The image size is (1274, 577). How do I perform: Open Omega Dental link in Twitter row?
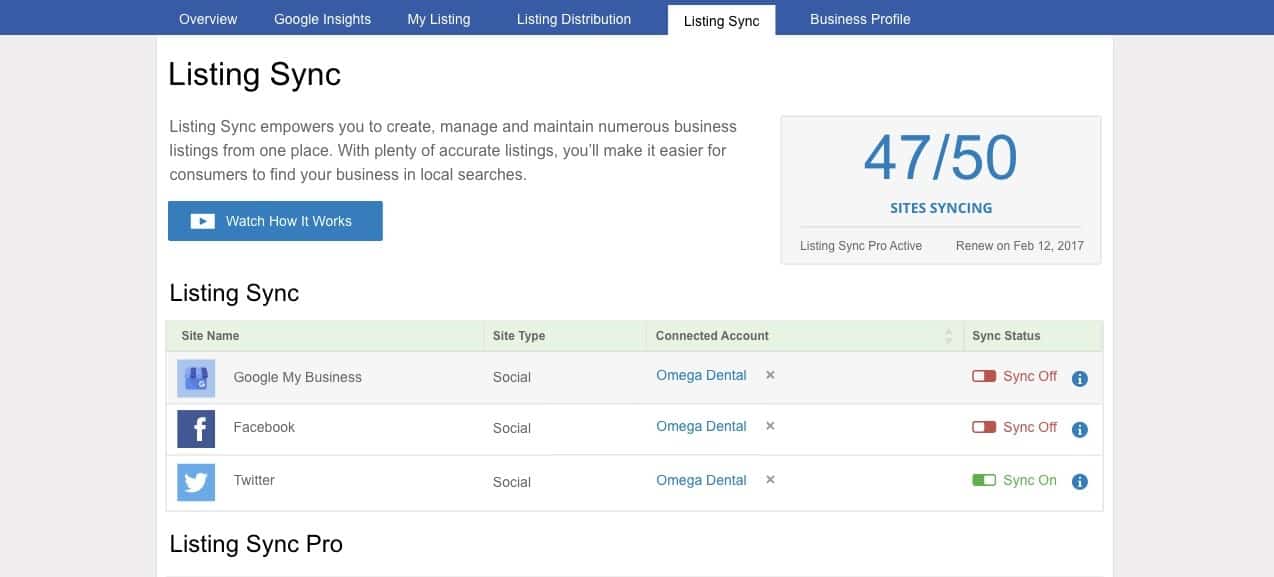point(701,480)
